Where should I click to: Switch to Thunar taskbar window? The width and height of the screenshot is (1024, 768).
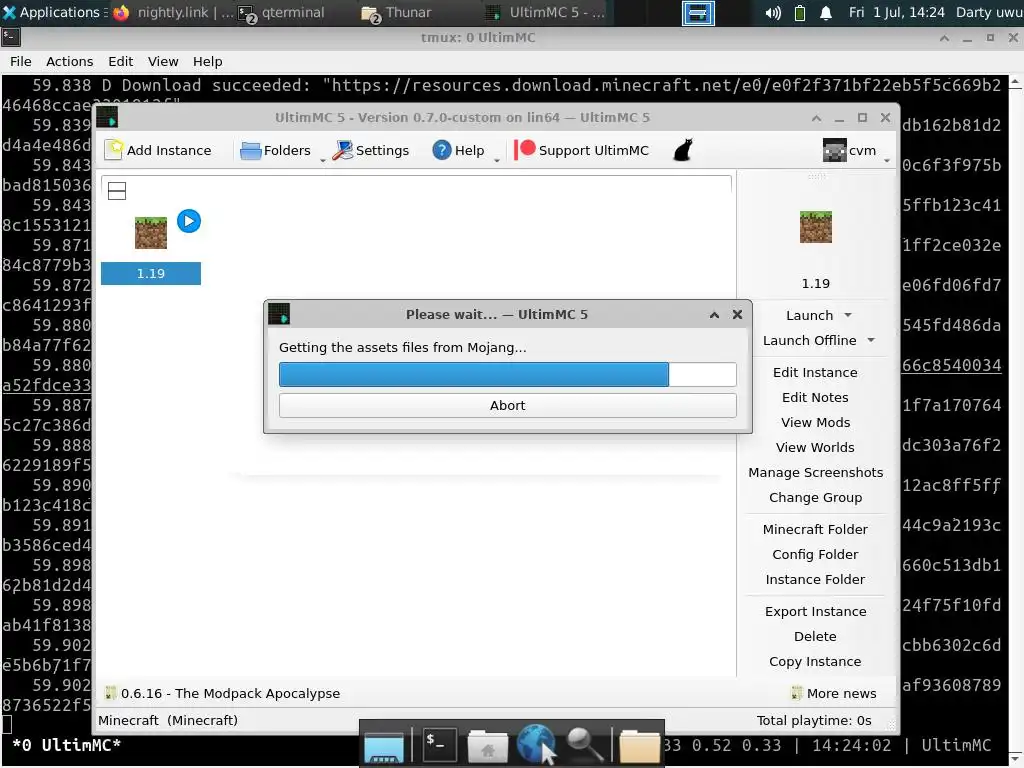pos(397,12)
